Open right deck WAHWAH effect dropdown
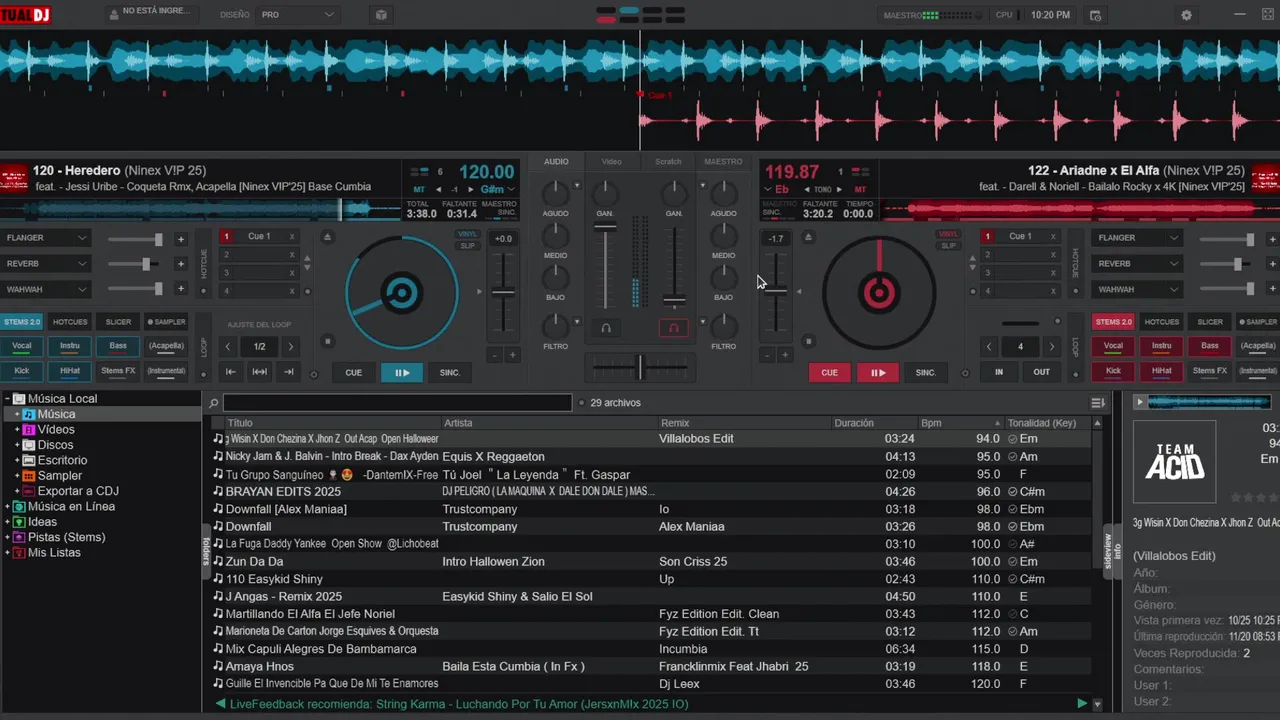The height and width of the screenshot is (720, 1280). click(1138, 290)
